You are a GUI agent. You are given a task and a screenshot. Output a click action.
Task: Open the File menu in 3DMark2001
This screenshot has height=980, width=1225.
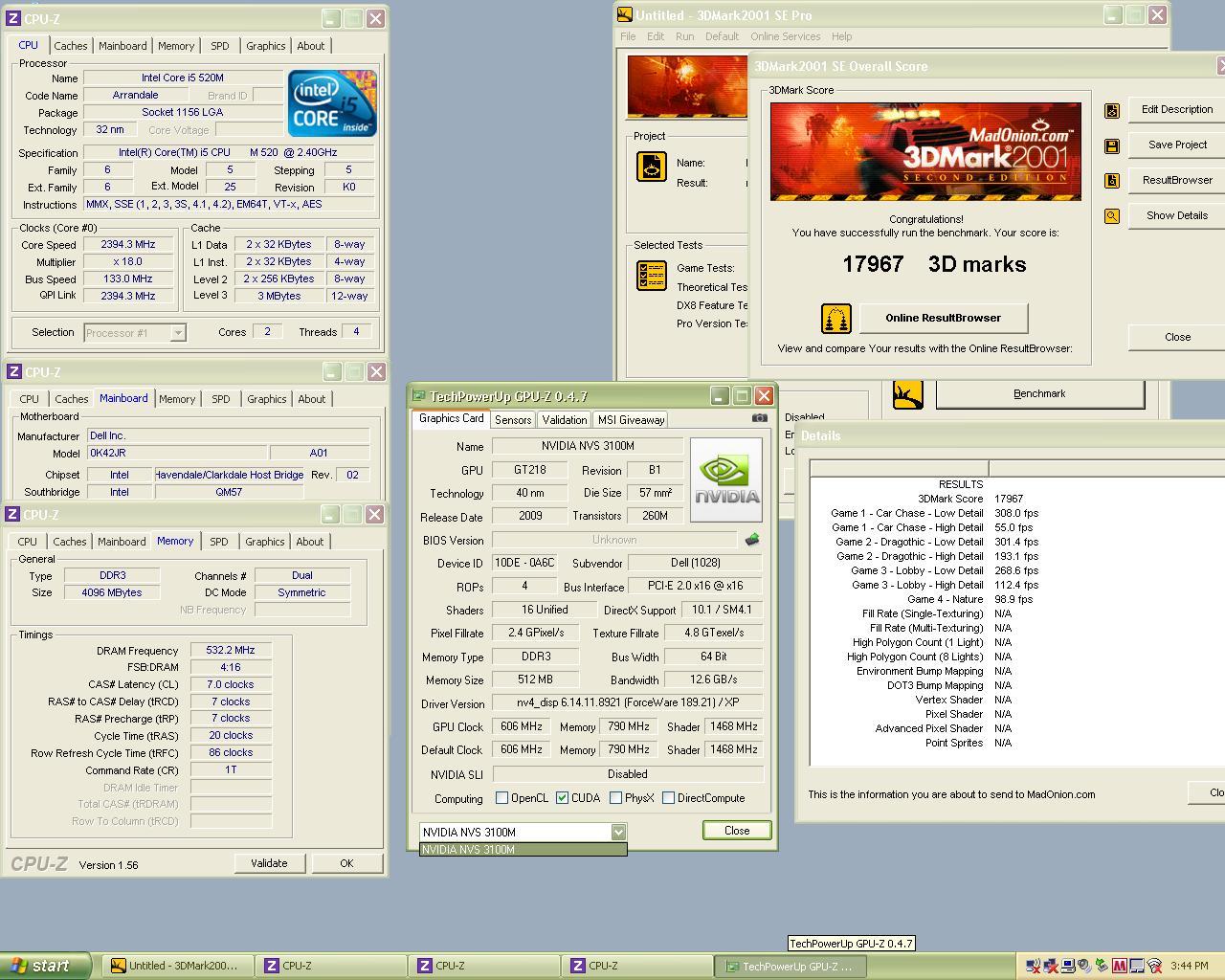[628, 36]
